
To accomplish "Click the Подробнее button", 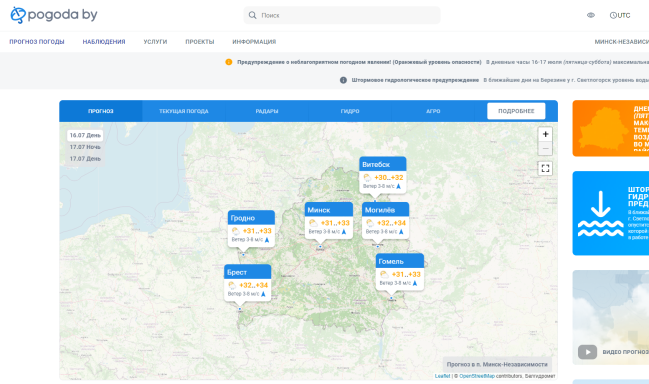I will point(516,111).
